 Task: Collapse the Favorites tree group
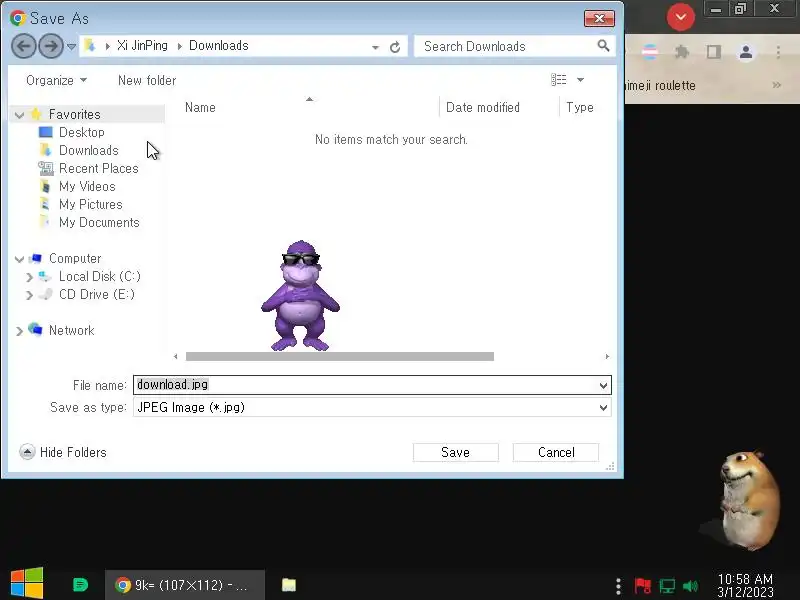coord(19,115)
